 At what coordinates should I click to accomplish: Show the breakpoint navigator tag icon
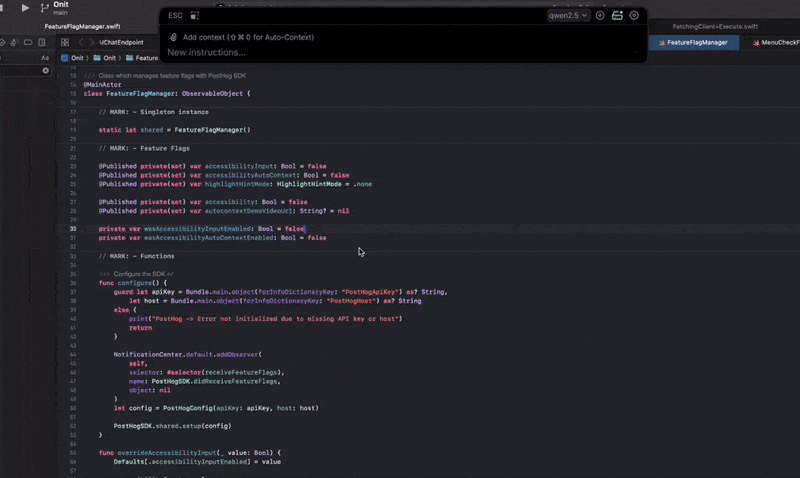tap(28, 42)
